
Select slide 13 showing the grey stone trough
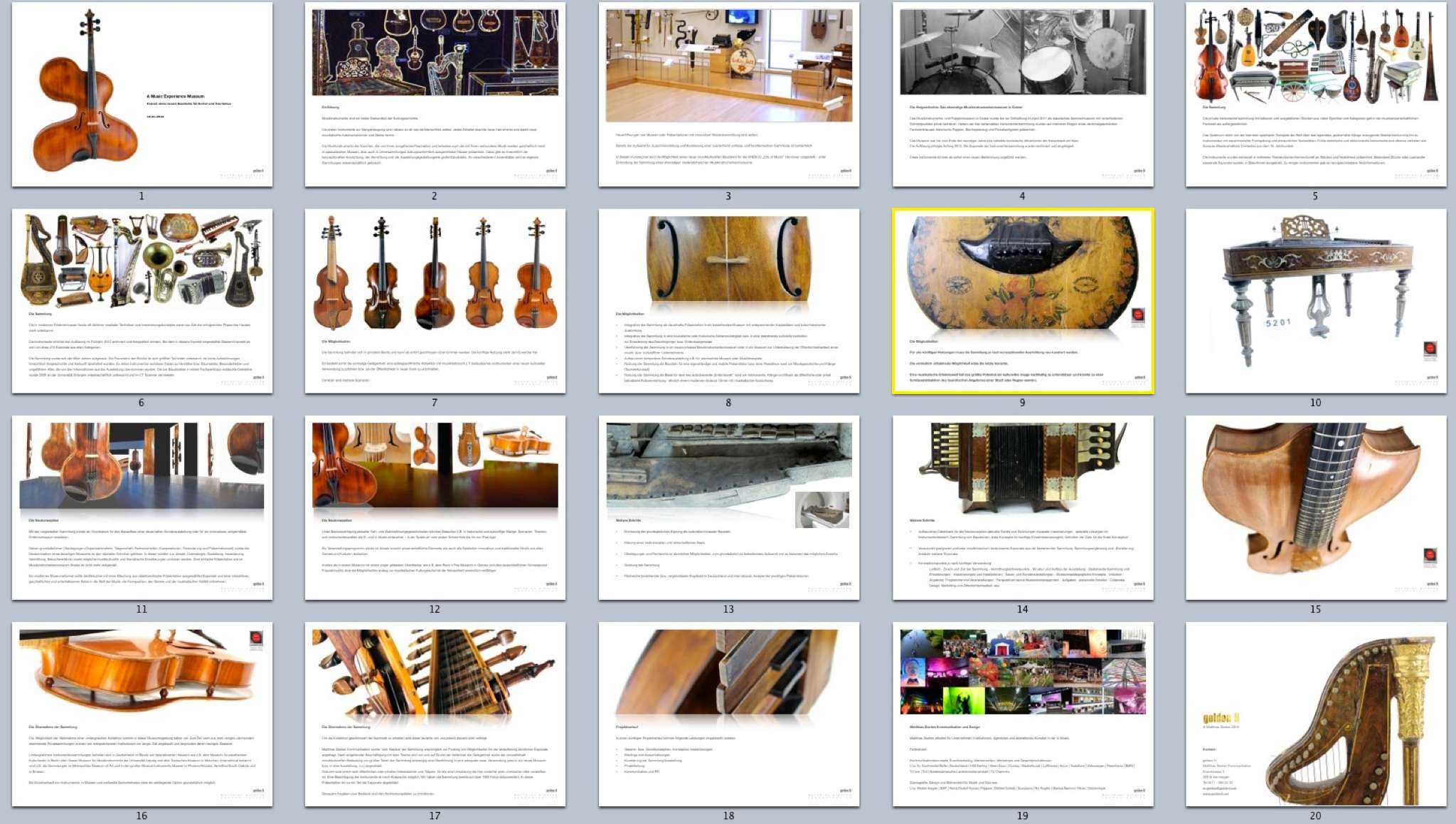[728, 507]
